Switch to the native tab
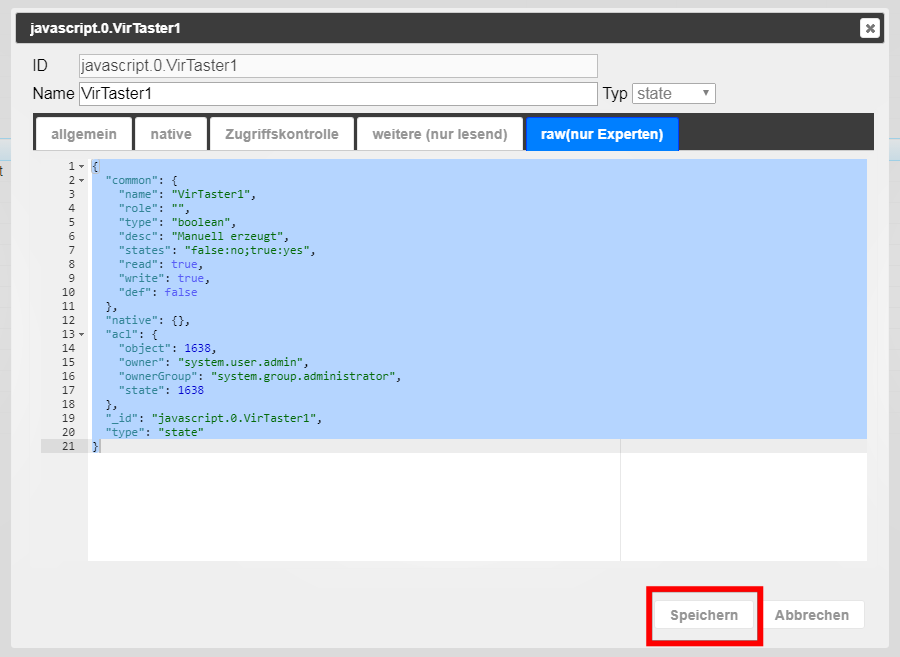 (171, 134)
